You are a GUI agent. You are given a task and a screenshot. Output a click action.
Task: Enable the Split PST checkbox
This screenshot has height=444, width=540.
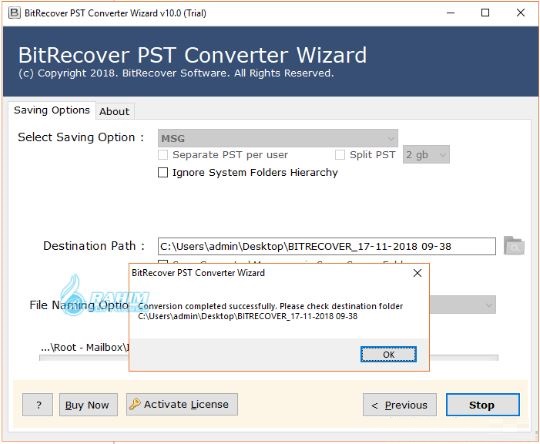click(340, 155)
